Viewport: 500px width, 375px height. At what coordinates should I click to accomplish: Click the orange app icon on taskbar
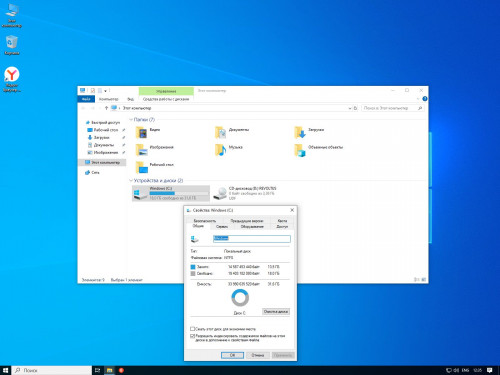[x=121, y=370]
